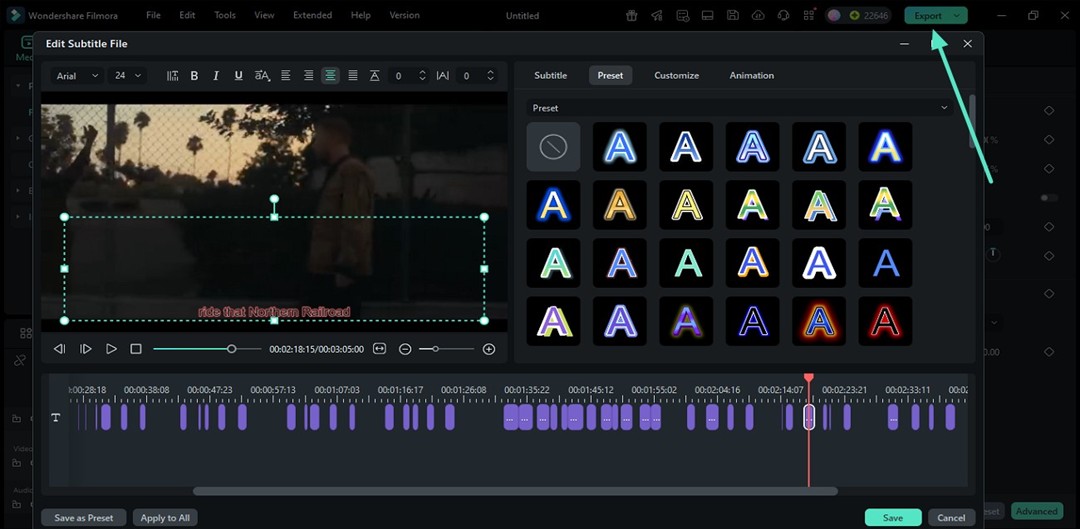This screenshot has width=1080, height=529.
Task: Zoom out timeline with minus icon
Action: point(405,349)
